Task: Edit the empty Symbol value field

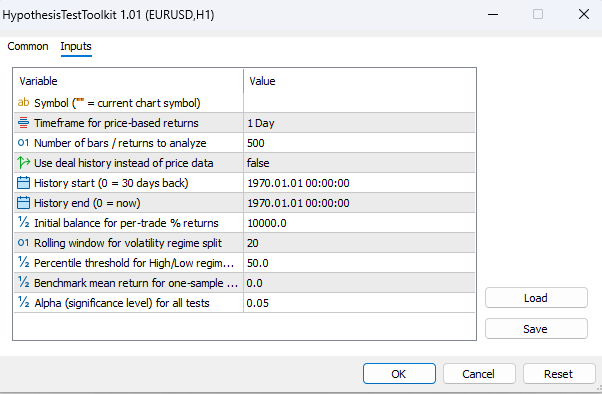Action: (359, 103)
